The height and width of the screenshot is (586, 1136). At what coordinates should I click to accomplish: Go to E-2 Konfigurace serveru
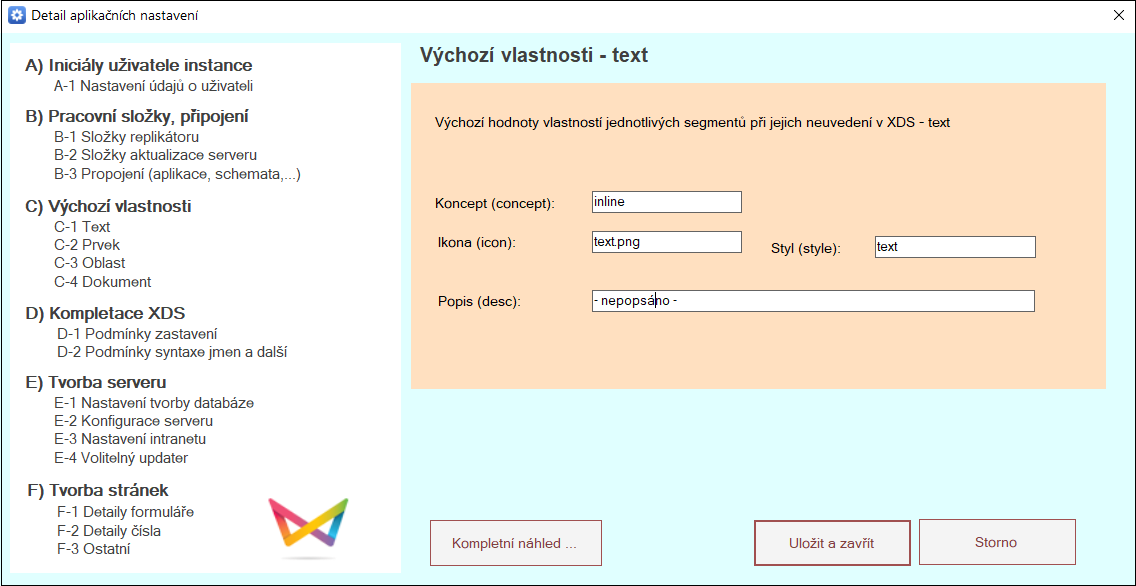(133, 421)
